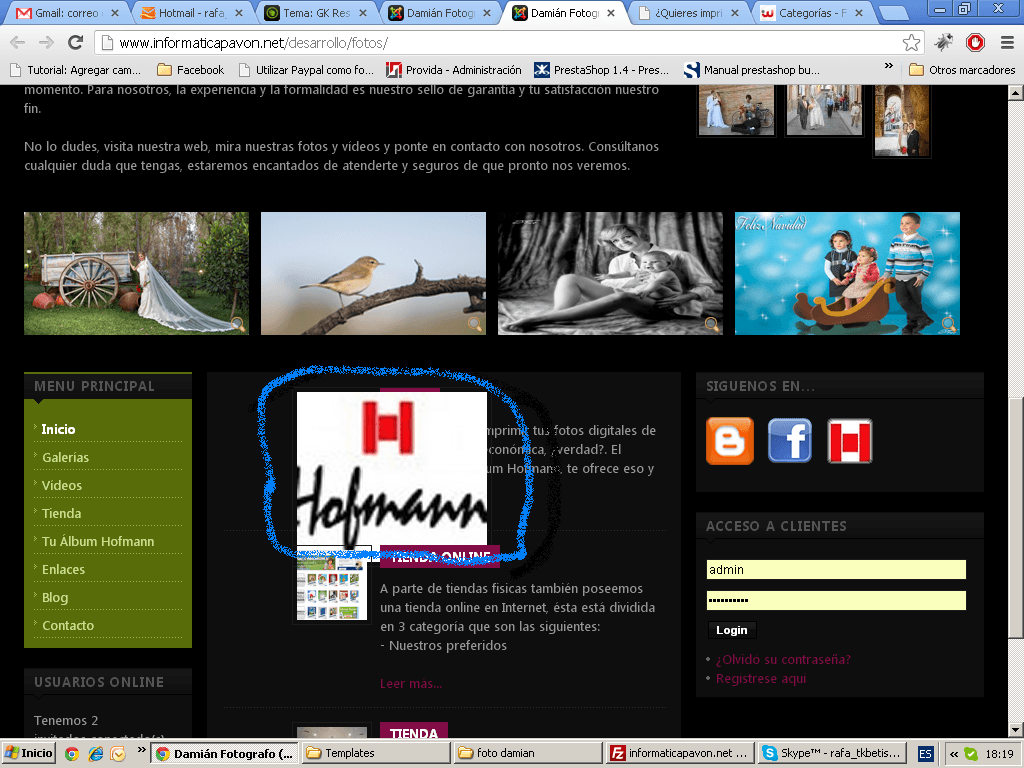The image size is (1024, 768).
Task: Click the Login button
Action: 731,630
